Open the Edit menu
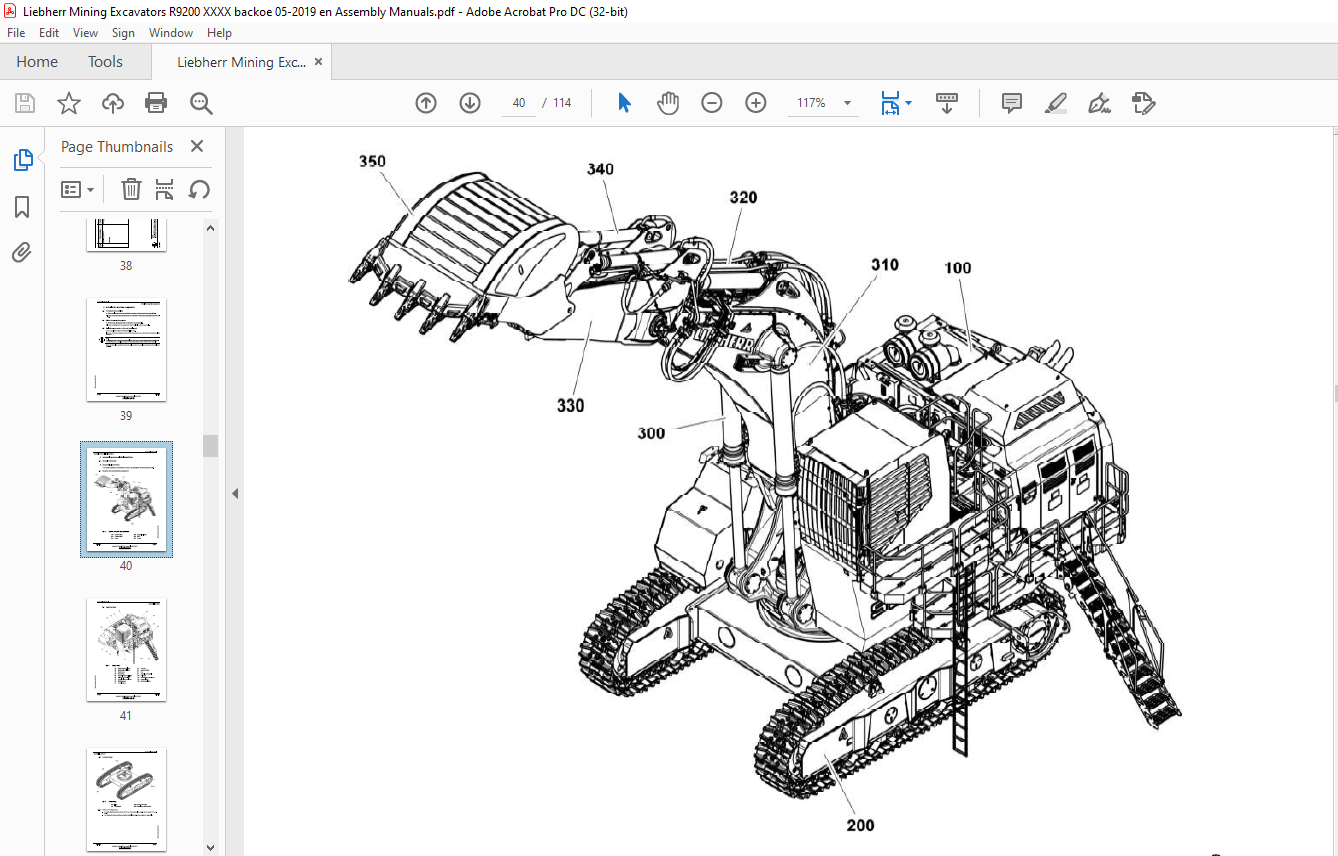This screenshot has height=856, width=1338. (49, 33)
